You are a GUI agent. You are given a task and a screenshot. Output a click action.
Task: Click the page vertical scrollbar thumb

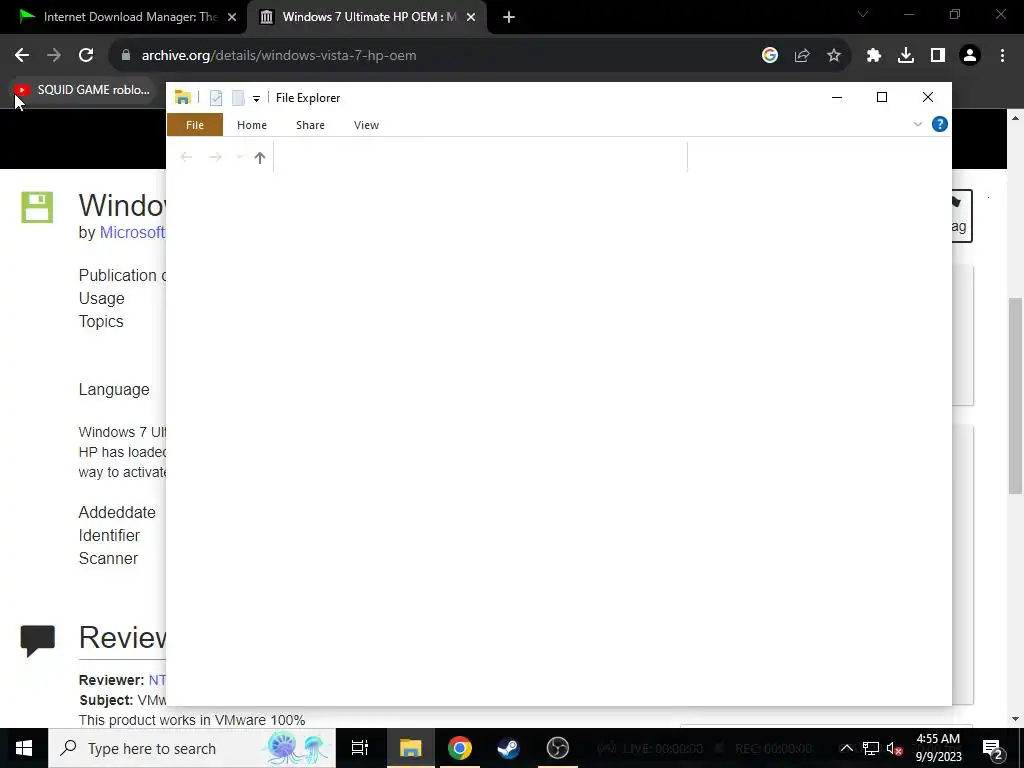point(1016,396)
